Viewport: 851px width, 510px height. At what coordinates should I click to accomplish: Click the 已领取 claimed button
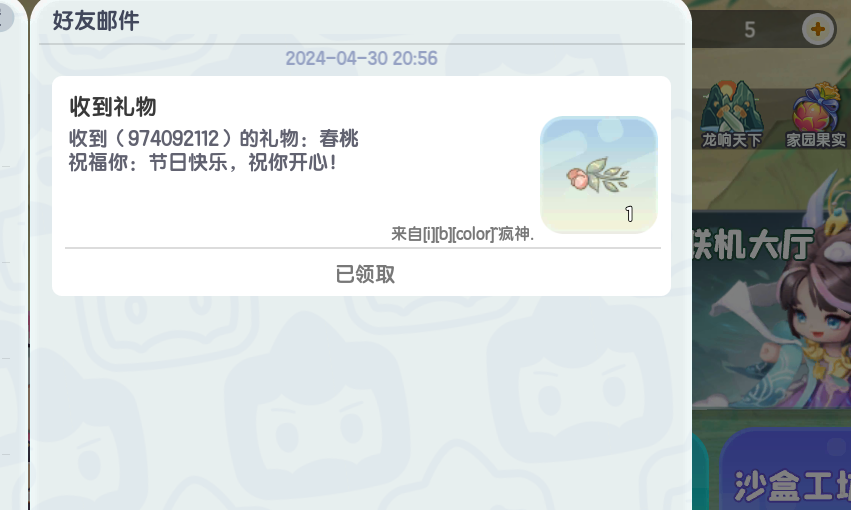pyautogui.click(x=365, y=274)
